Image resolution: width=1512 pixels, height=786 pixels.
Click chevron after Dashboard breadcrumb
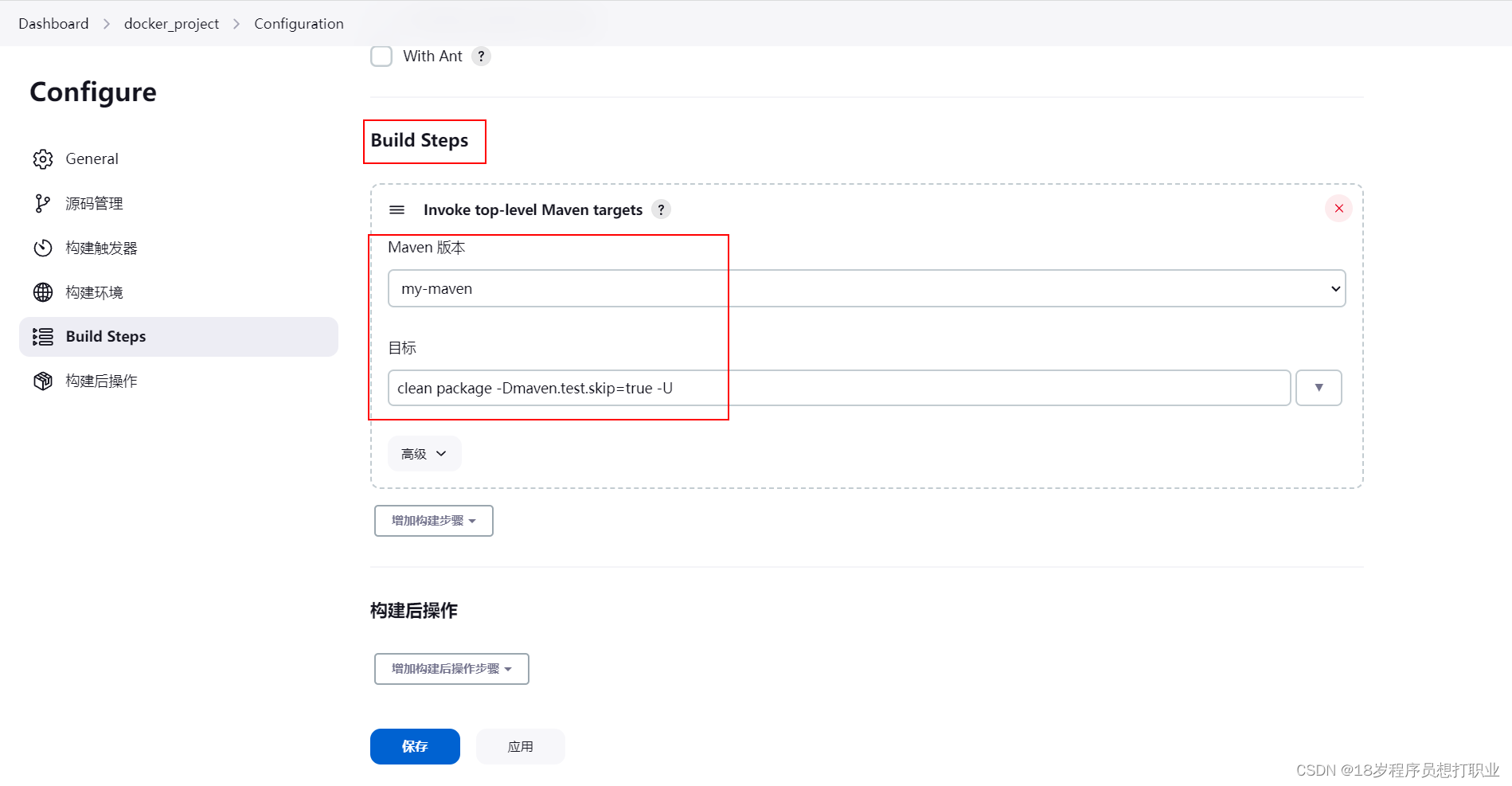click(x=107, y=24)
